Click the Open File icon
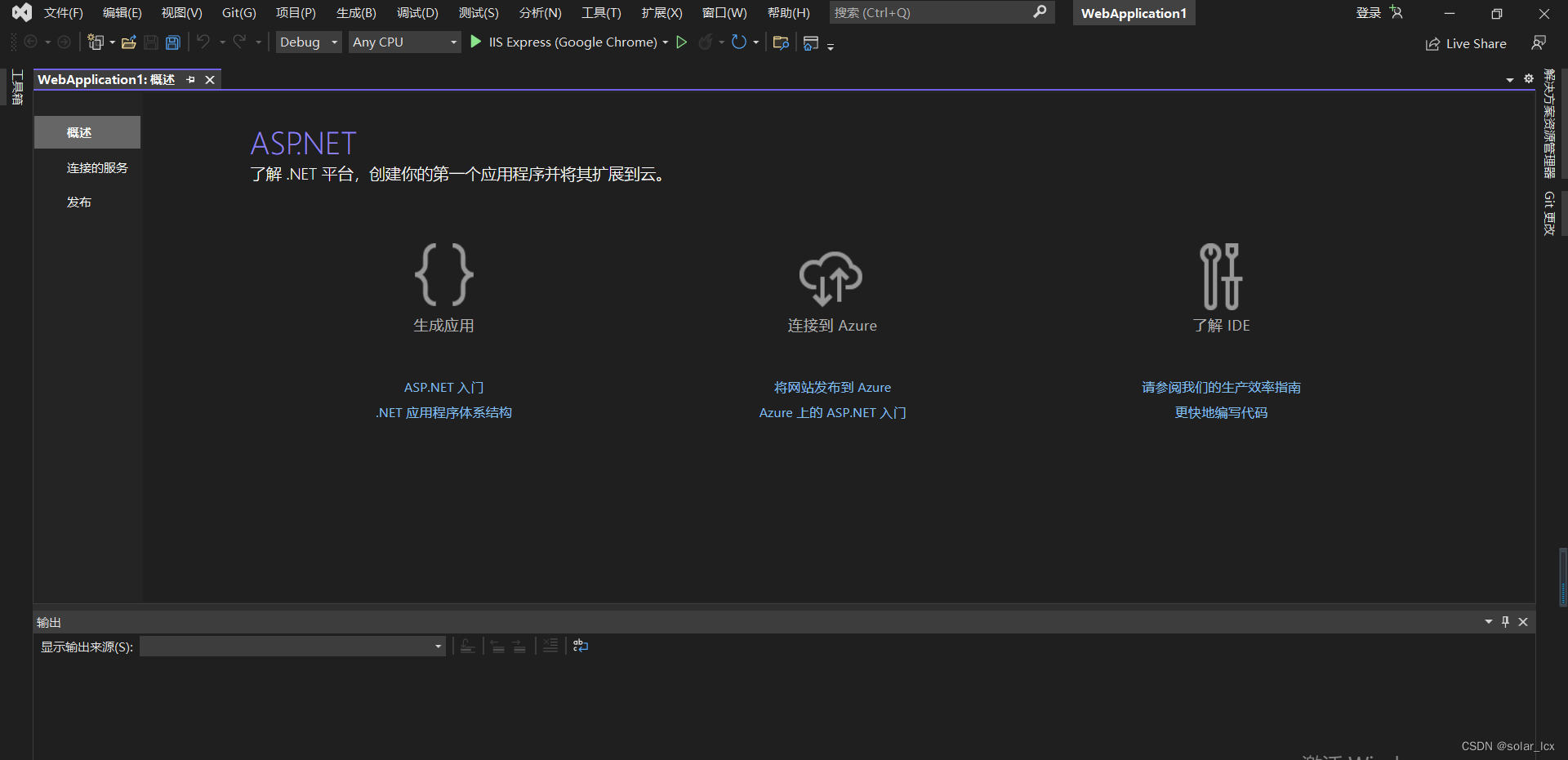 pos(128,42)
